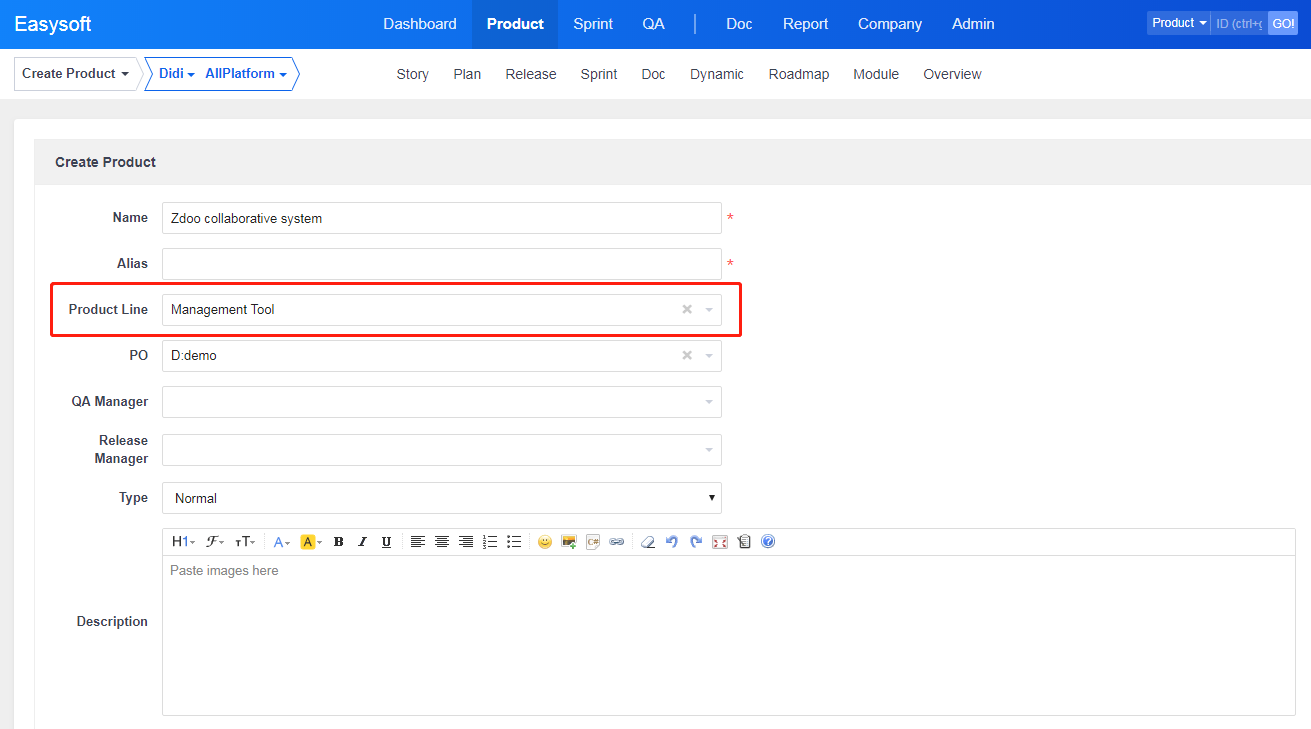
Task: Toggle italic formatting in description editor
Action: (x=363, y=542)
